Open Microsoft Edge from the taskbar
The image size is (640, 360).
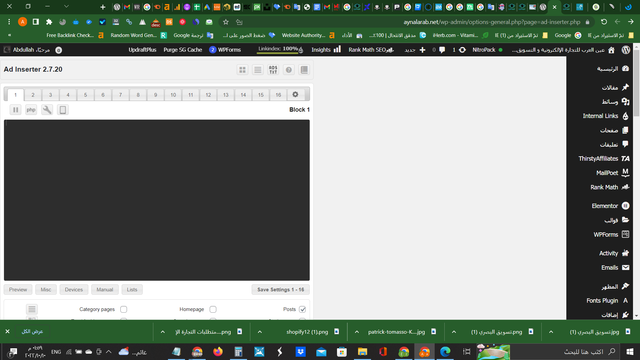click(445, 352)
